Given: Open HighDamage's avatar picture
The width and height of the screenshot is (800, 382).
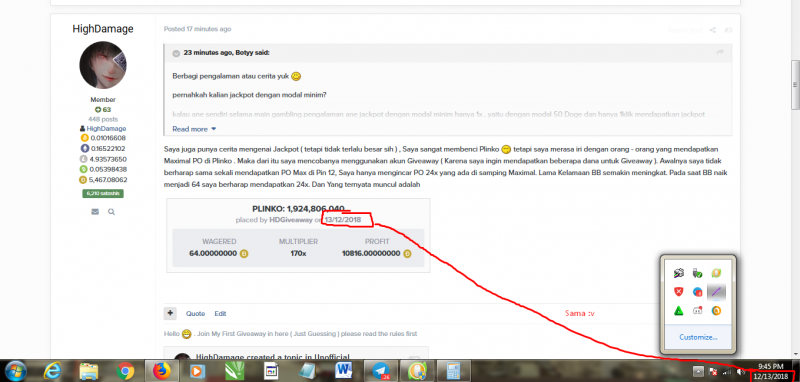Looking at the screenshot, I should (103, 65).
